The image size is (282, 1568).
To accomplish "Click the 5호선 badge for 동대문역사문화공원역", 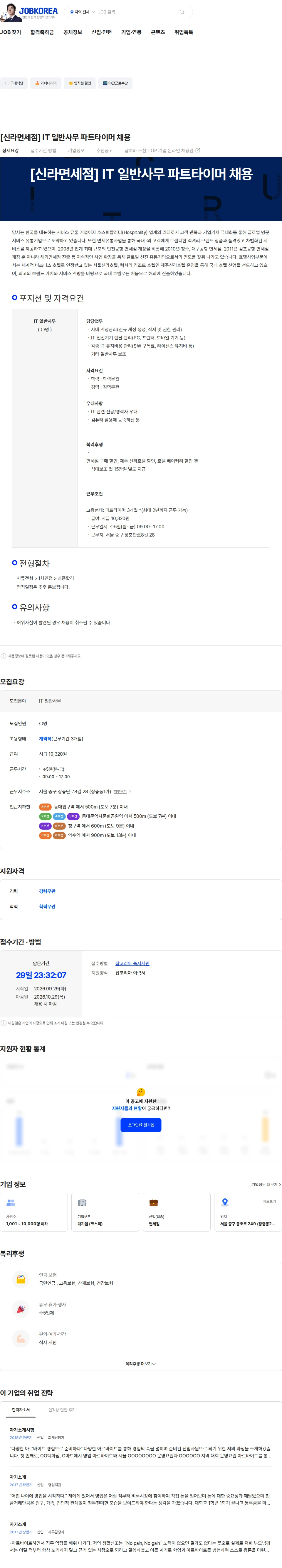I will click(73, 816).
